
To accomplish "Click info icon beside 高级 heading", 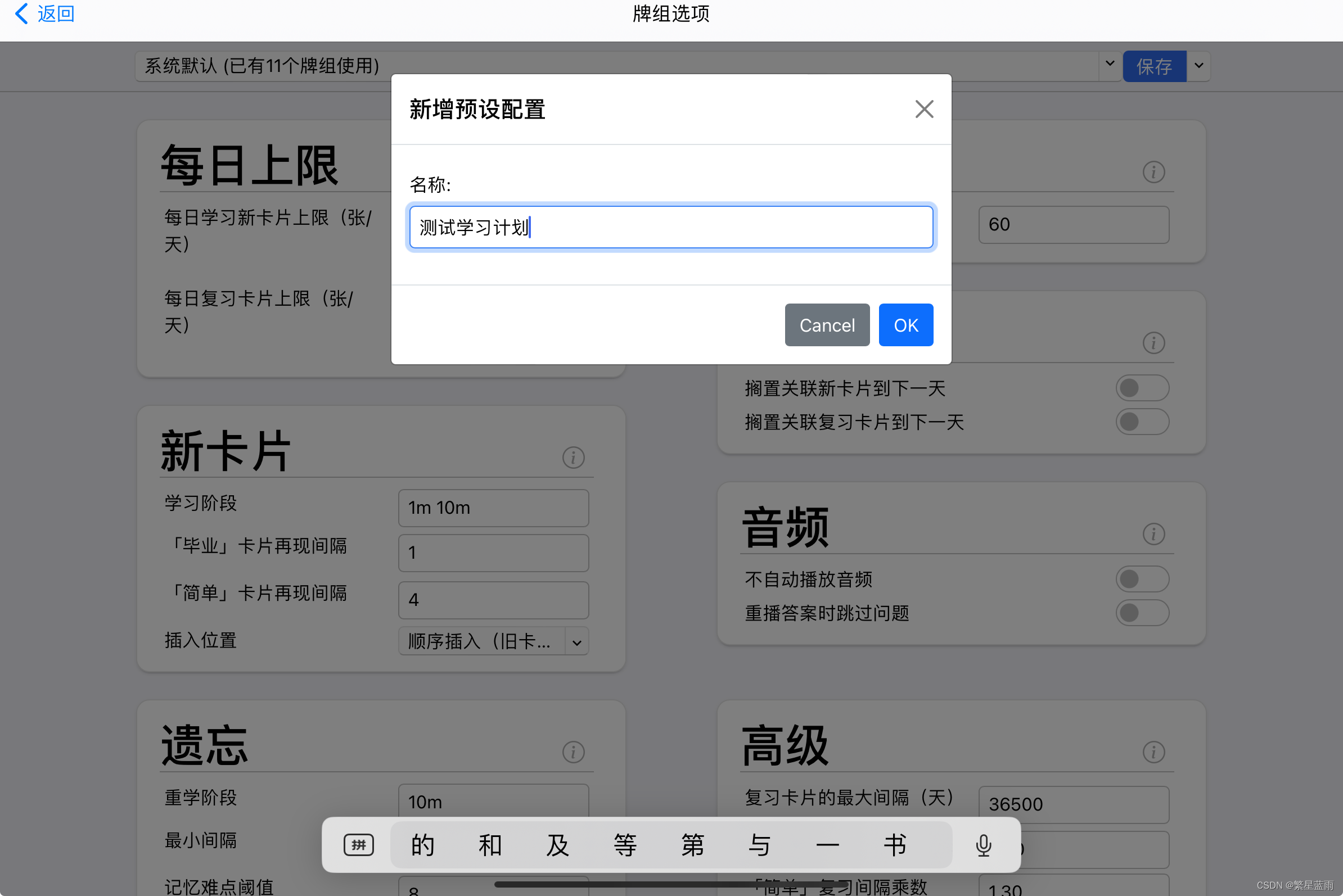I will coord(1153,752).
